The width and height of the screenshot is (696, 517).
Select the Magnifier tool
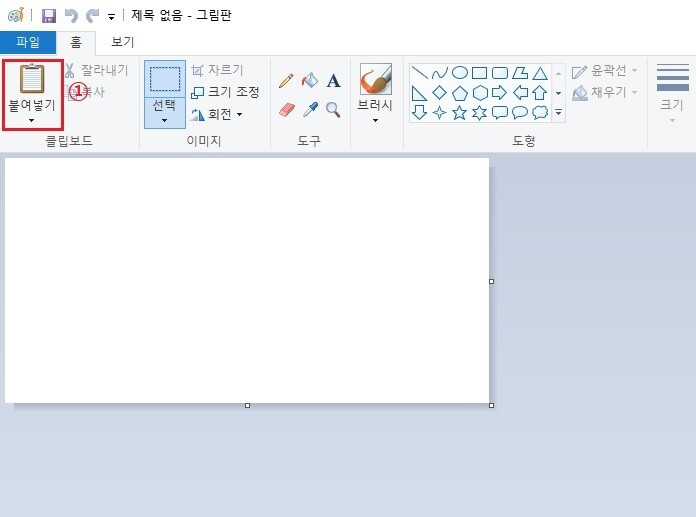(333, 110)
